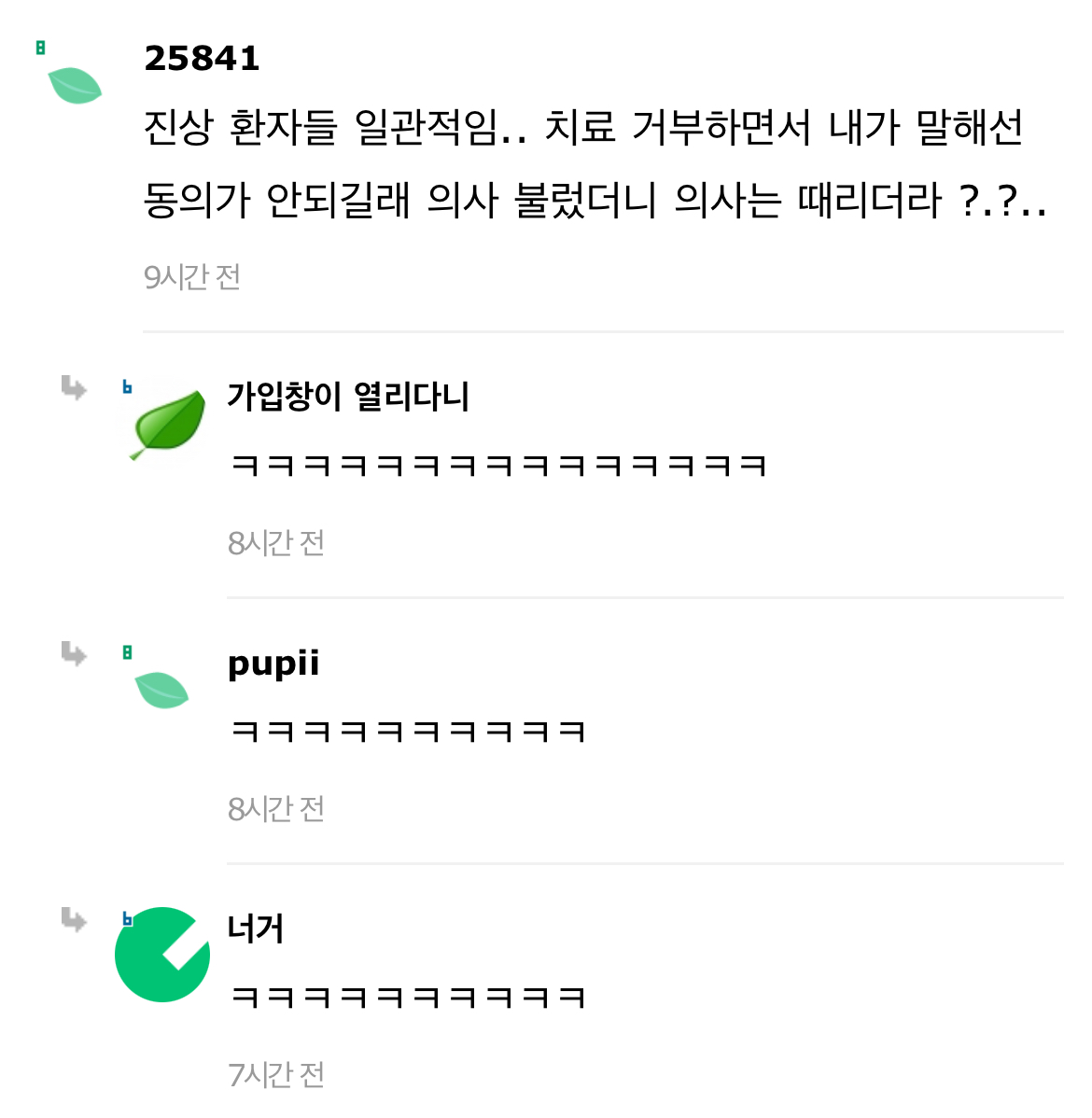Click the reply arrow beside 가입창이 열리다니's comment

click(x=74, y=386)
